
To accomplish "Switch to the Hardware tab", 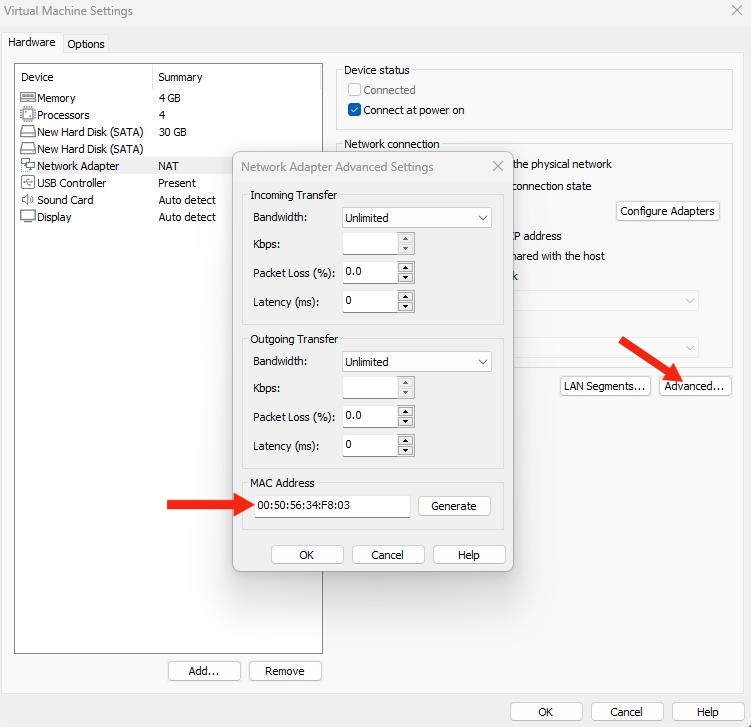I will [32, 43].
